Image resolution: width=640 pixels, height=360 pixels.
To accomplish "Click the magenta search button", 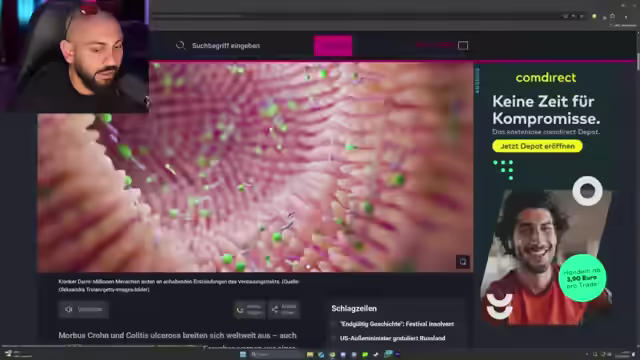I will (x=333, y=46).
